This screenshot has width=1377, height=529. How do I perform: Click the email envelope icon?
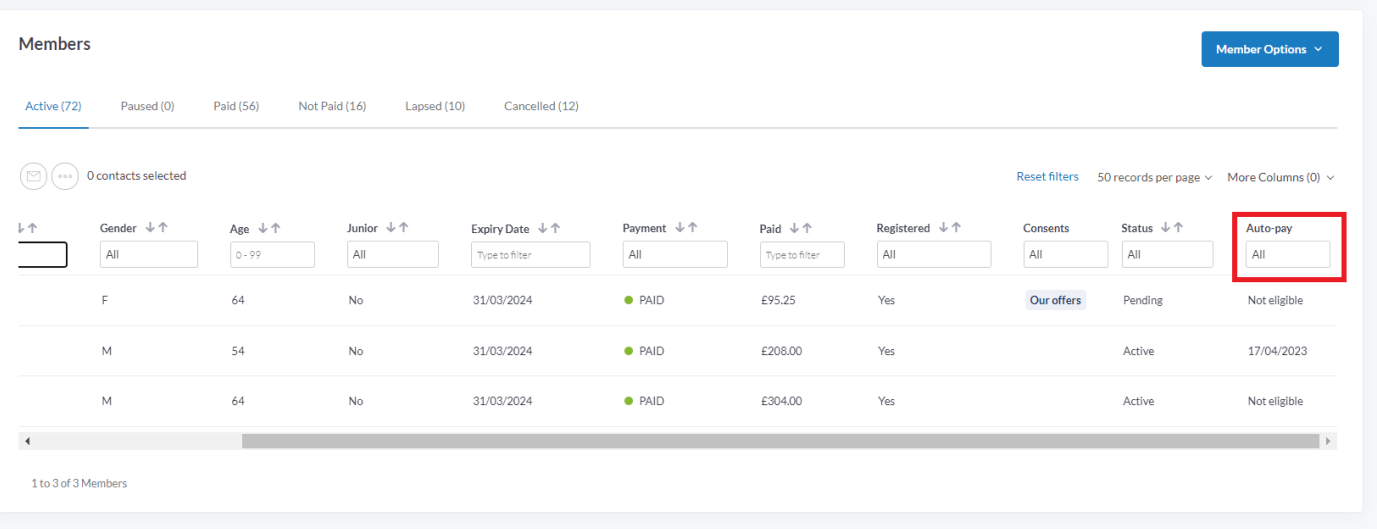34,176
